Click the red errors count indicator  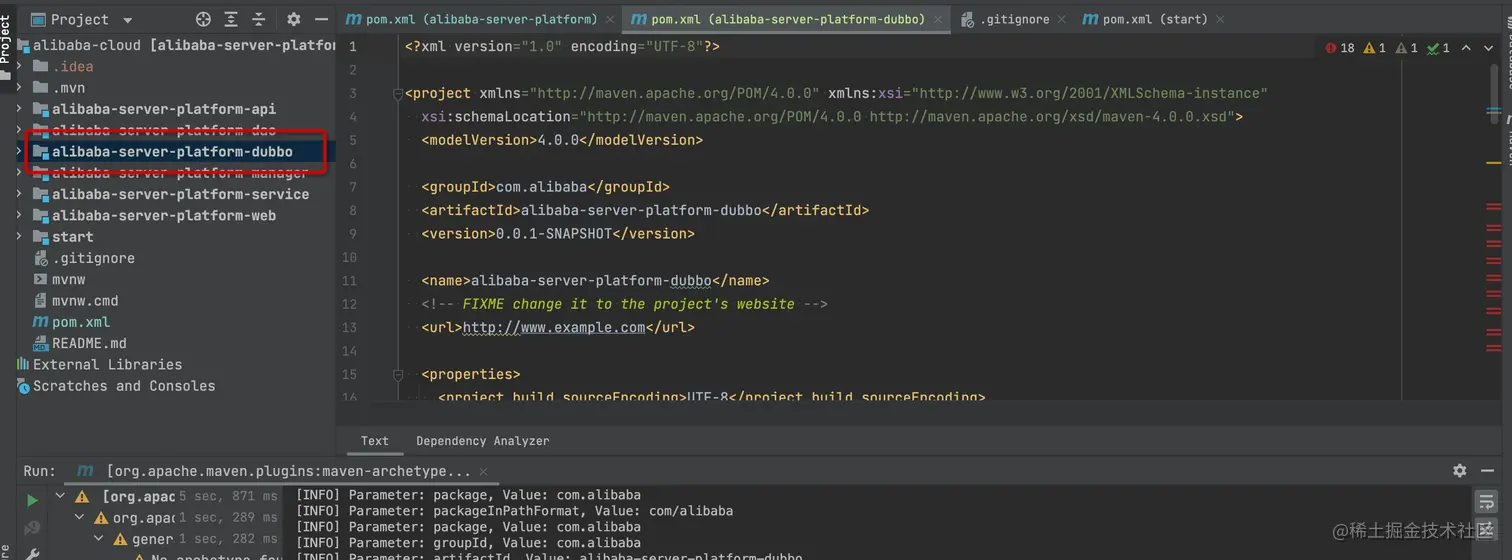click(1340, 48)
